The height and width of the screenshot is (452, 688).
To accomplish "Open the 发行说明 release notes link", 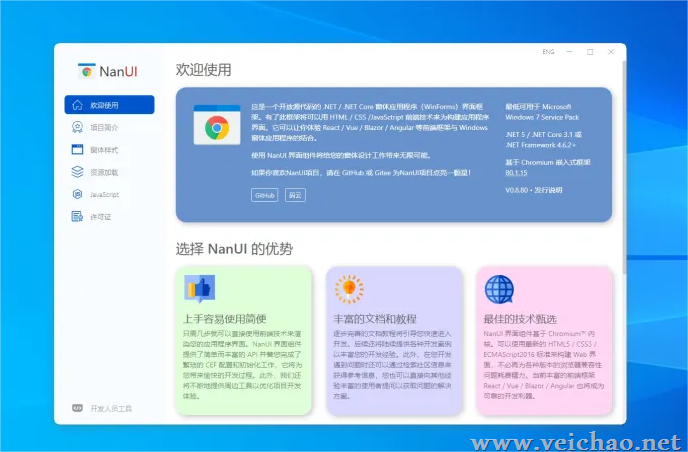I will [548, 190].
